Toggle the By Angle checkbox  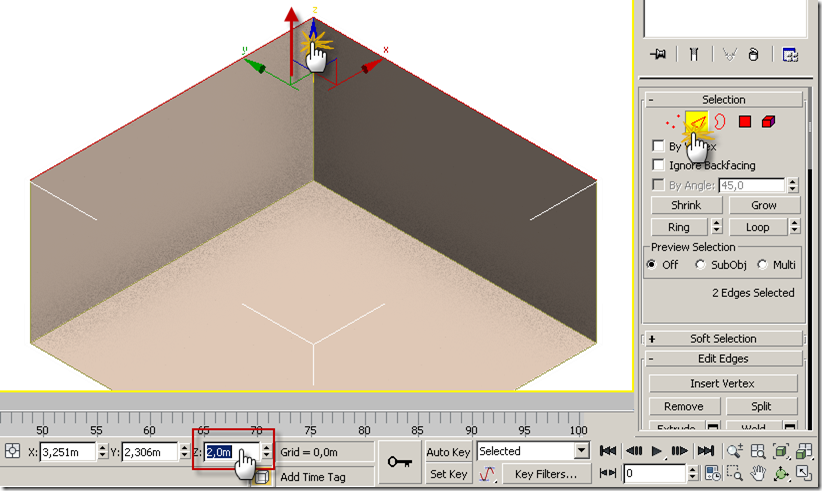658,184
